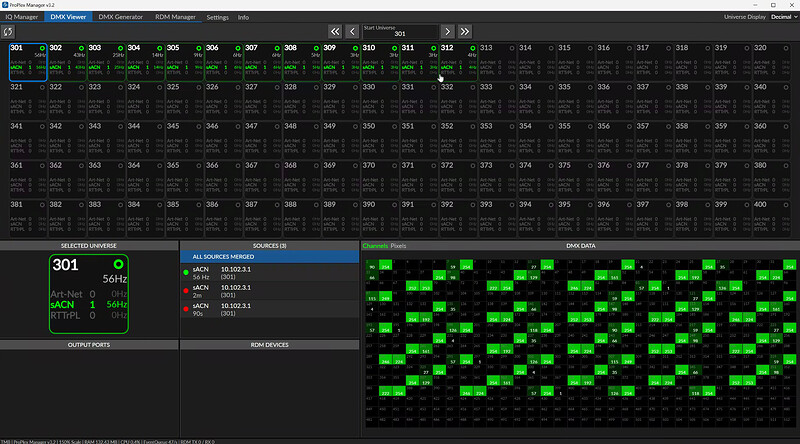Select the sACN 56 Hz source row

point(270,273)
